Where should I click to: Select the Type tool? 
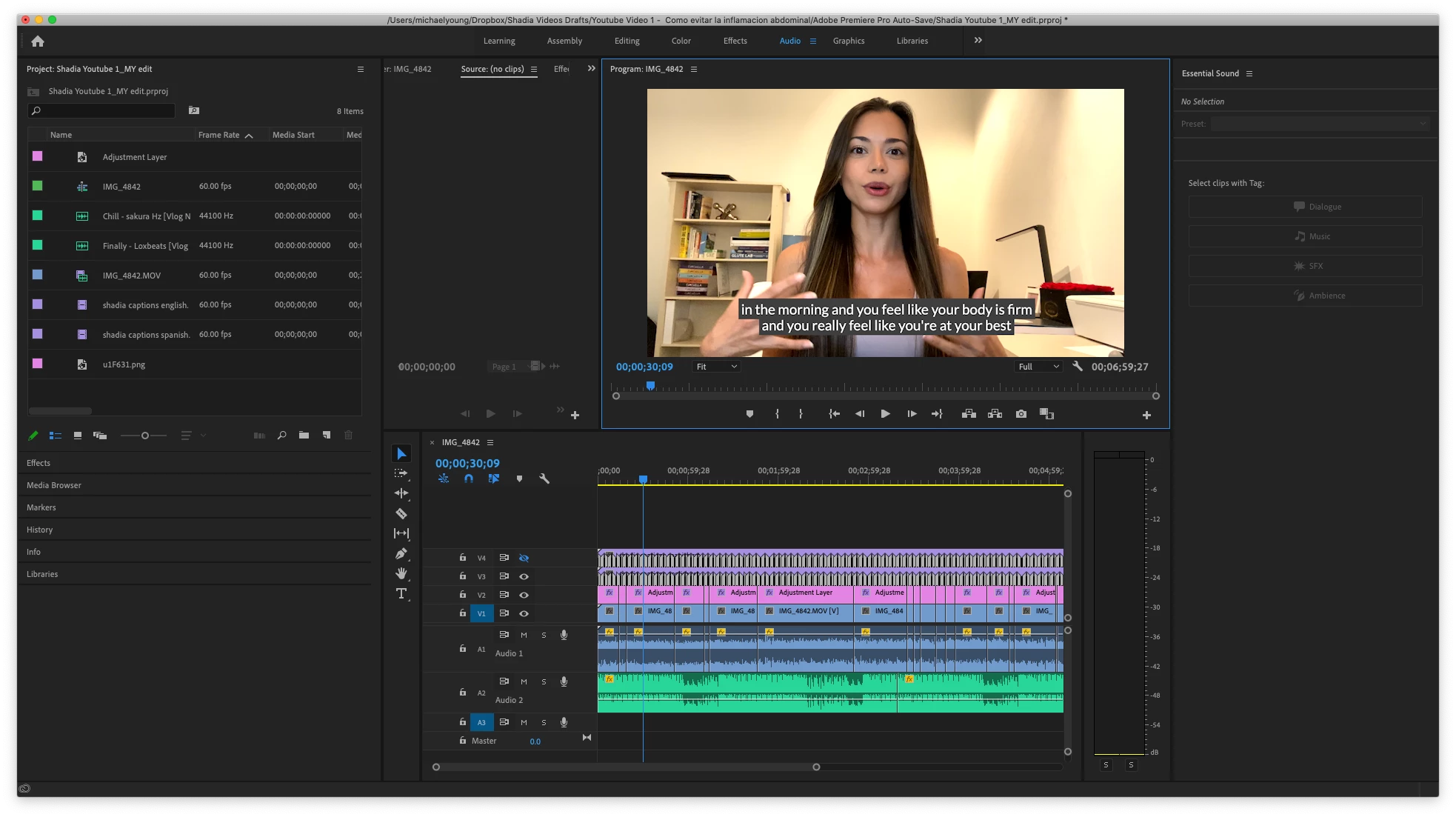tap(401, 593)
